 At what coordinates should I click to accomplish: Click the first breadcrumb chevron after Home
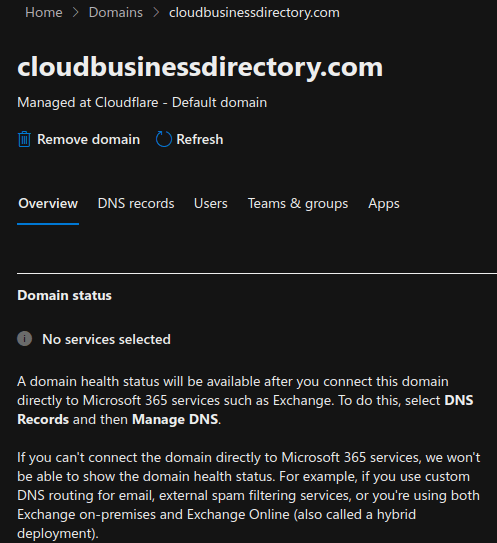point(76,12)
